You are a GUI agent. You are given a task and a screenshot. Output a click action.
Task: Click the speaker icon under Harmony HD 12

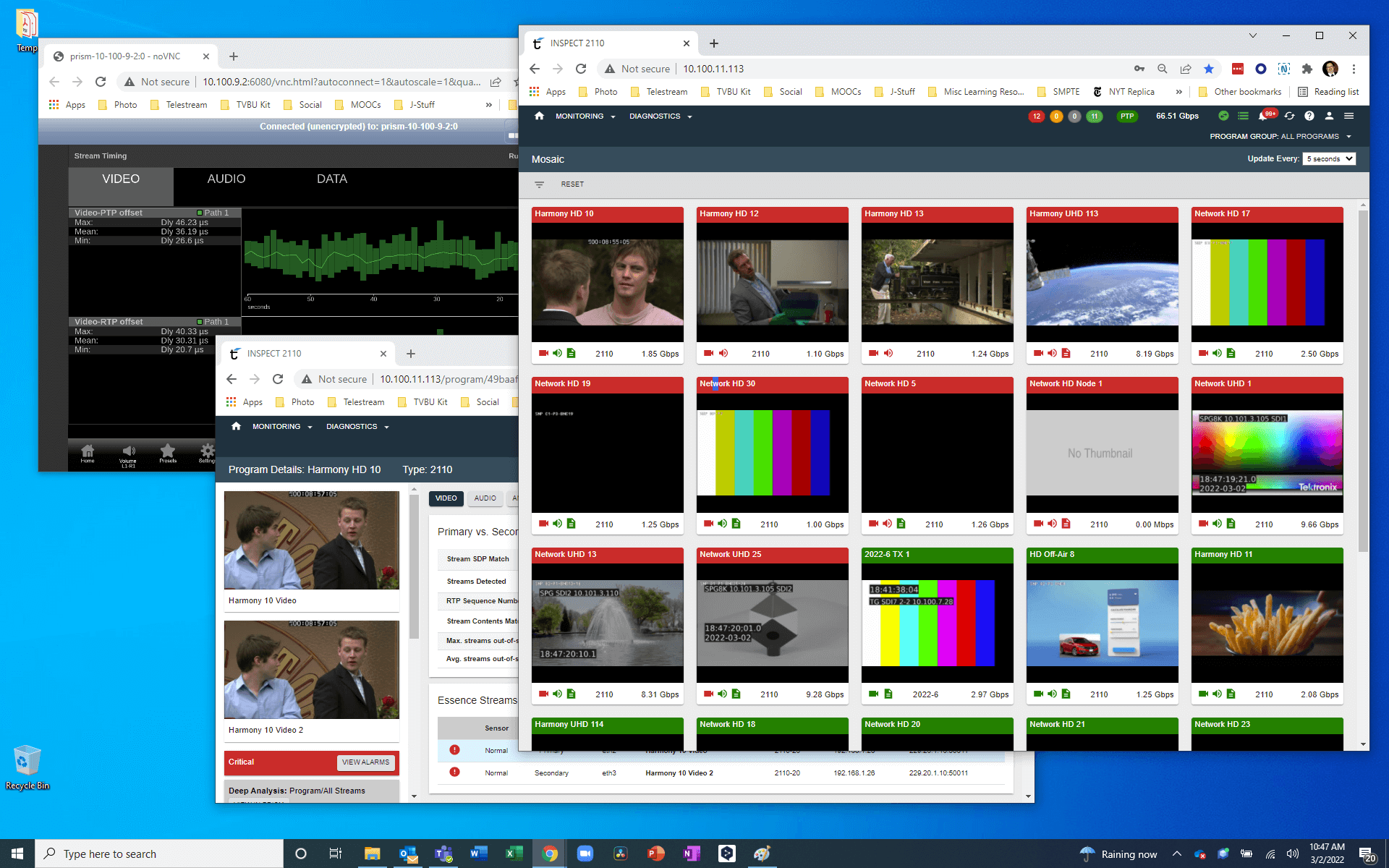click(x=723, y=354)
